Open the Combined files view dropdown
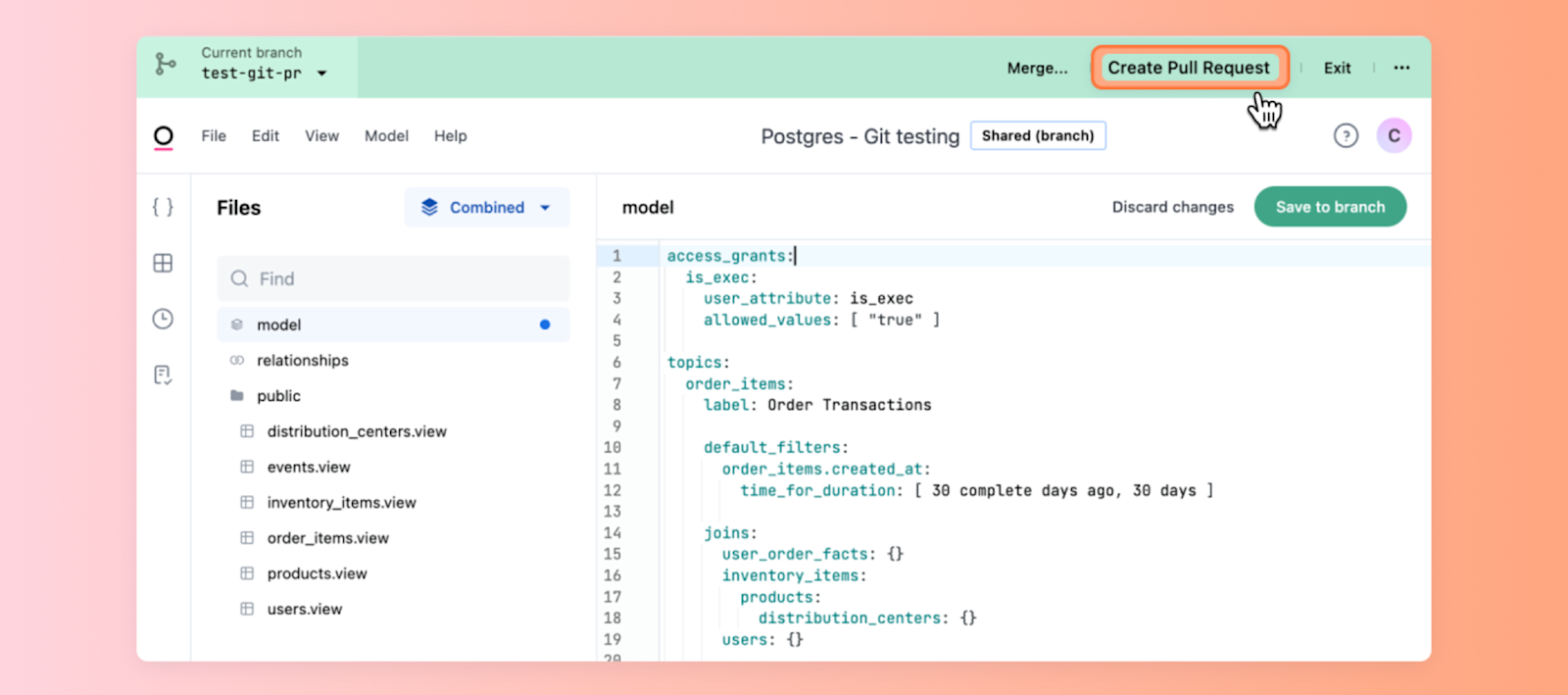 point(487,207)
